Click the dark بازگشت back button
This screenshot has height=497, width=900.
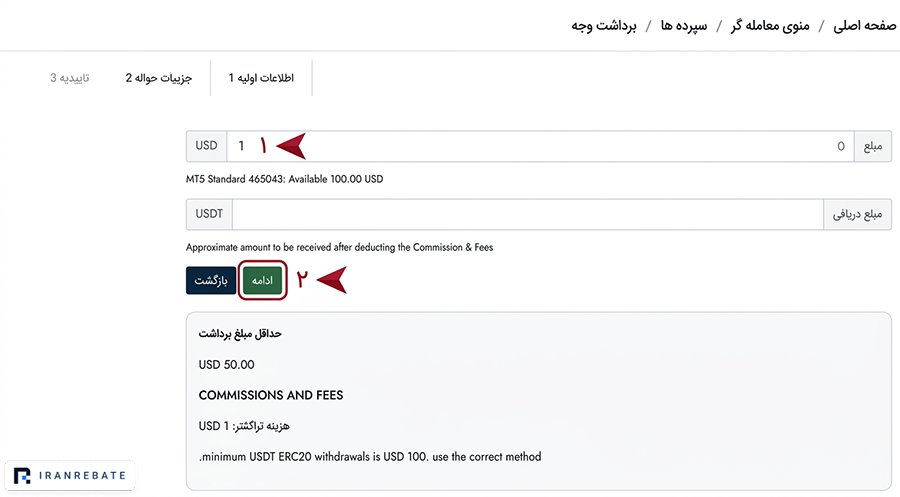[x=211, y=281]
